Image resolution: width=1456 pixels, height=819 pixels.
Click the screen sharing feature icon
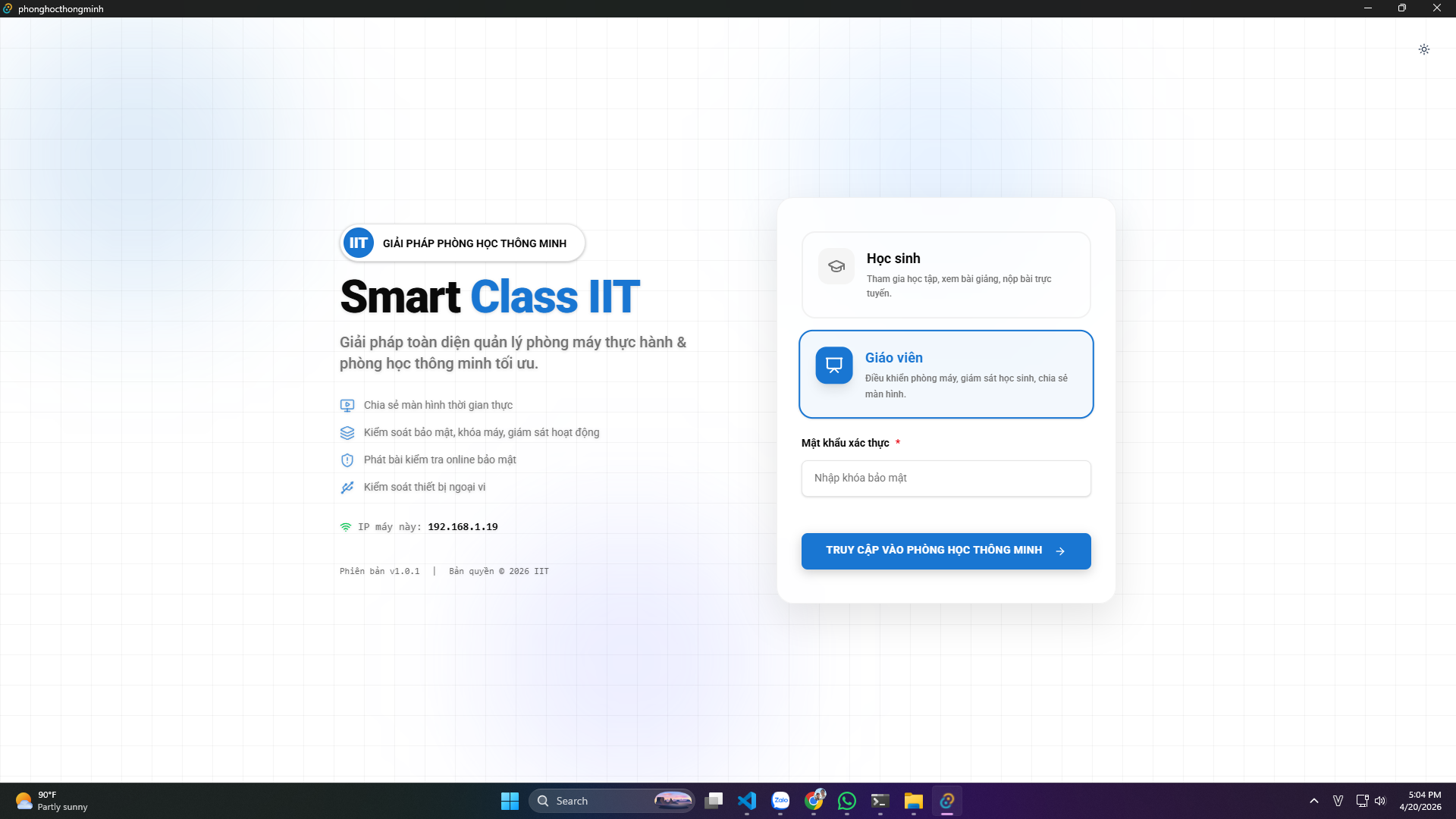tap(347, 406)
